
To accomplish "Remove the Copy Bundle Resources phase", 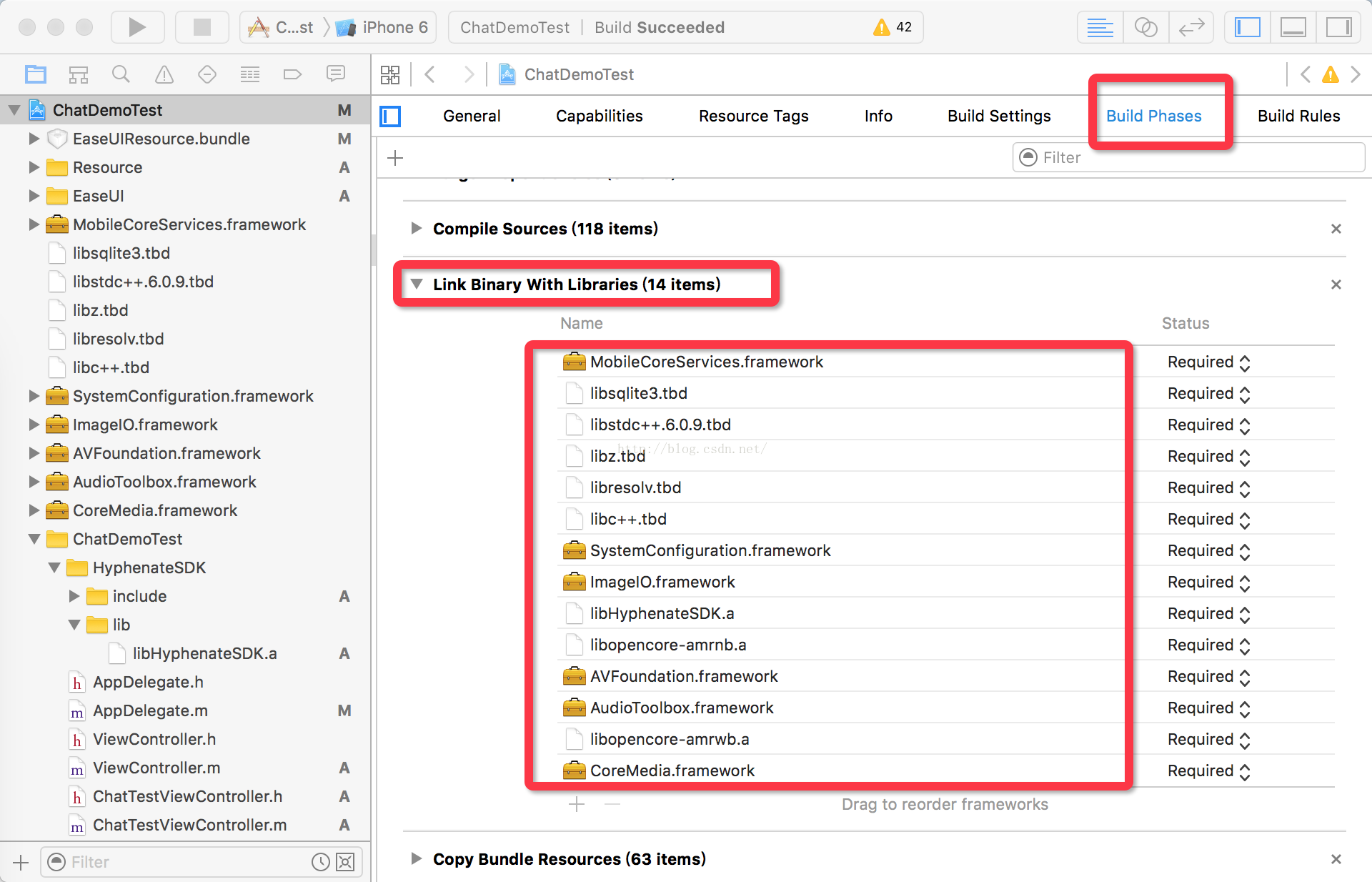I will [1336, 859].
